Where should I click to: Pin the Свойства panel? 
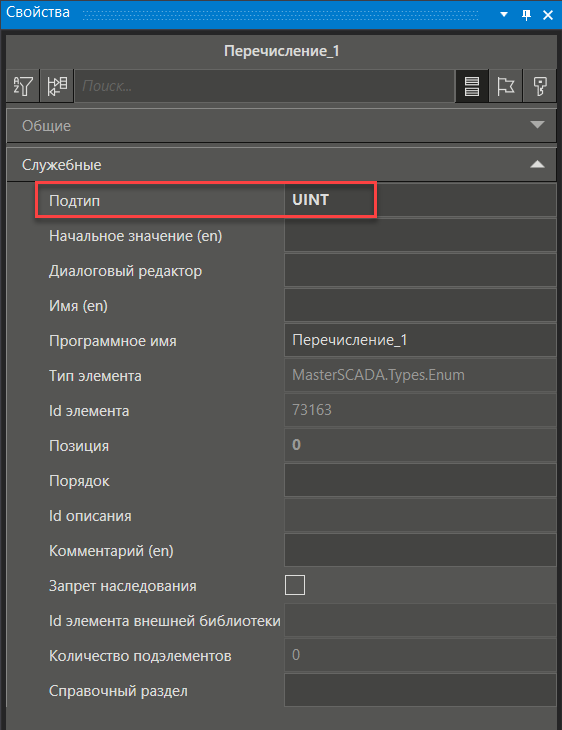[527, 15]
